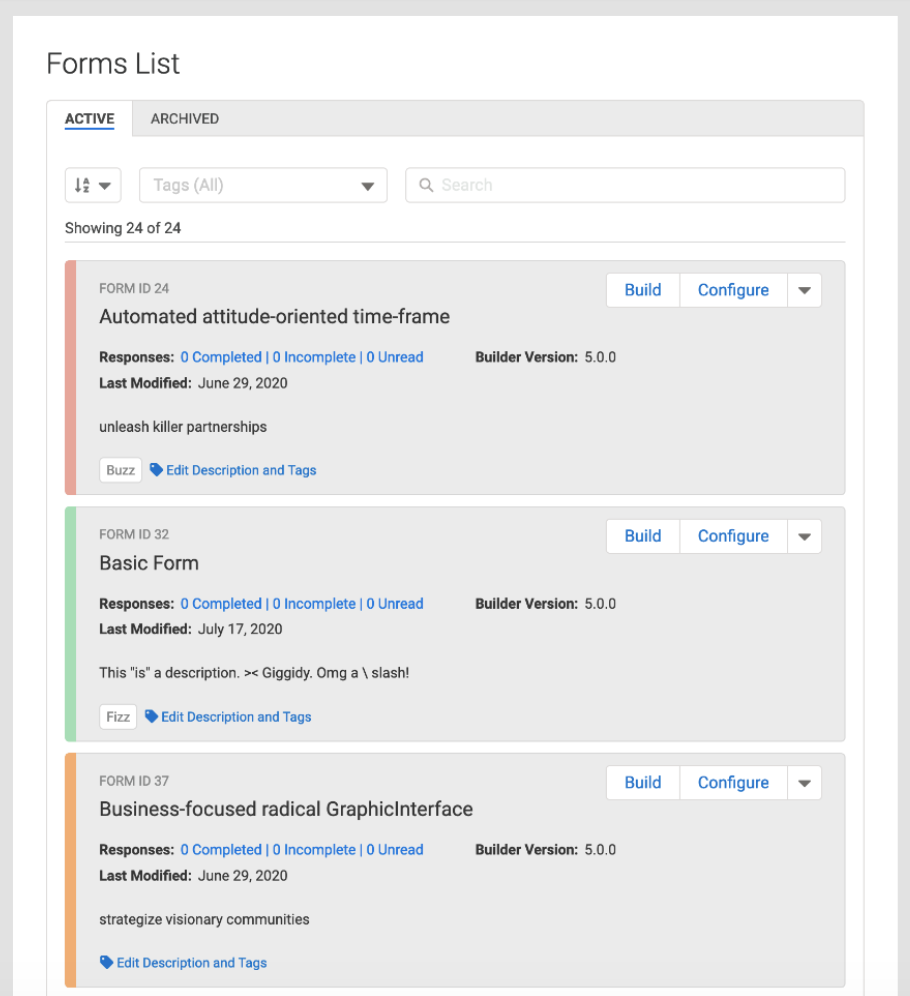The width and height of the screenshot is (910, 996).
Task: Click tag icon on Automated attitude-oriented form
Action: pyautogui.click(x=156, y=469)
